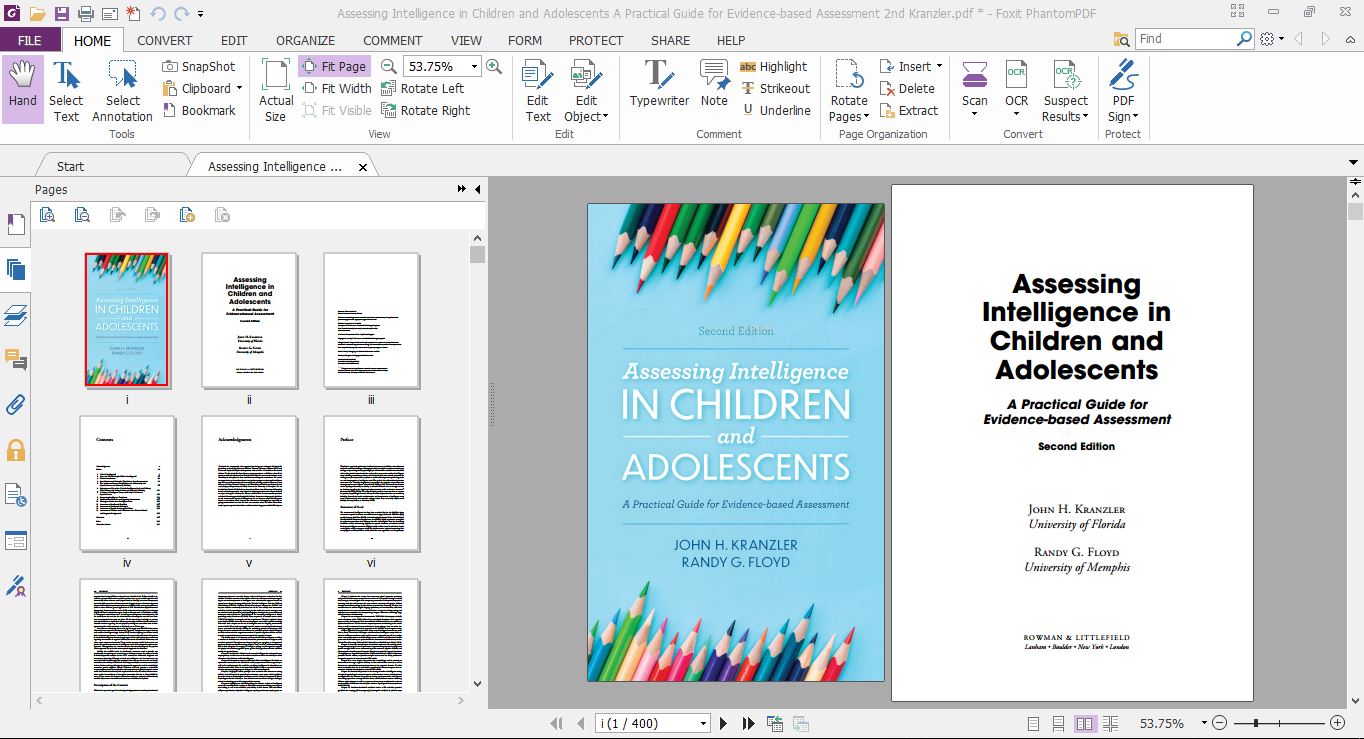Toggle Fit Page view mode
The image size is (1364, 739).
334,66
